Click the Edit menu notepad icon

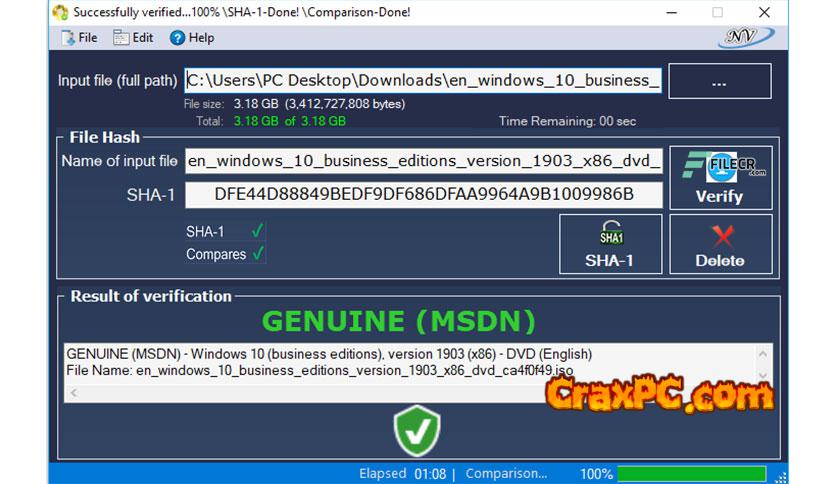point(120,38)
